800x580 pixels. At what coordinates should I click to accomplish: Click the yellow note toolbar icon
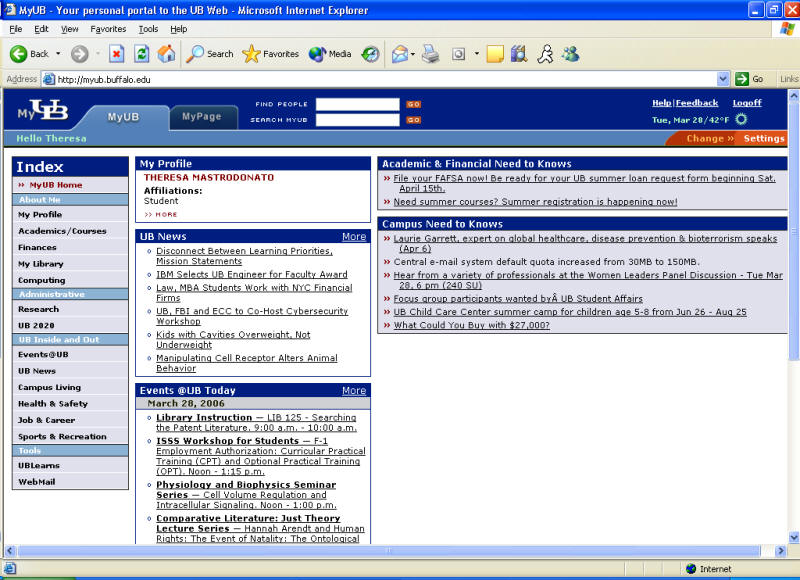tap(495, 54)
